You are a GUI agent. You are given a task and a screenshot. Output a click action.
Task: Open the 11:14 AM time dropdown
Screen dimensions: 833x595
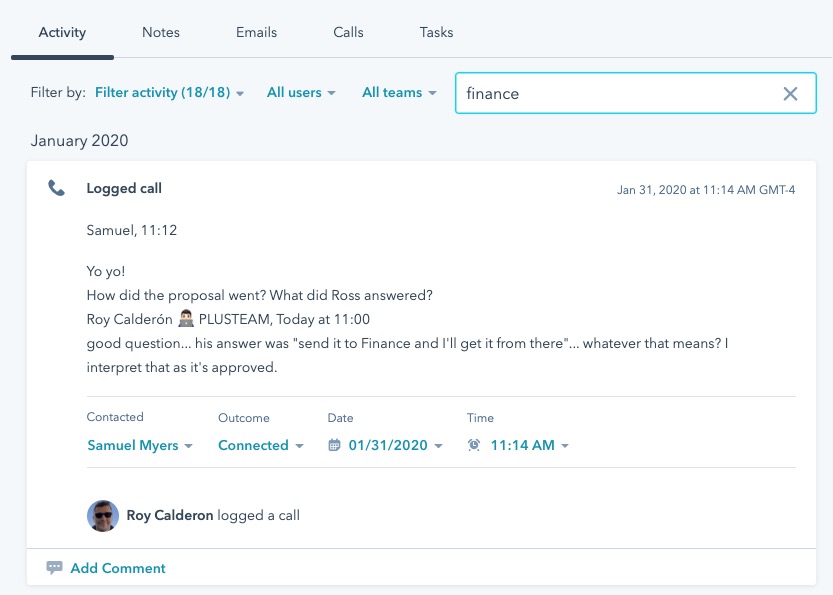click(x=529, y=445)
